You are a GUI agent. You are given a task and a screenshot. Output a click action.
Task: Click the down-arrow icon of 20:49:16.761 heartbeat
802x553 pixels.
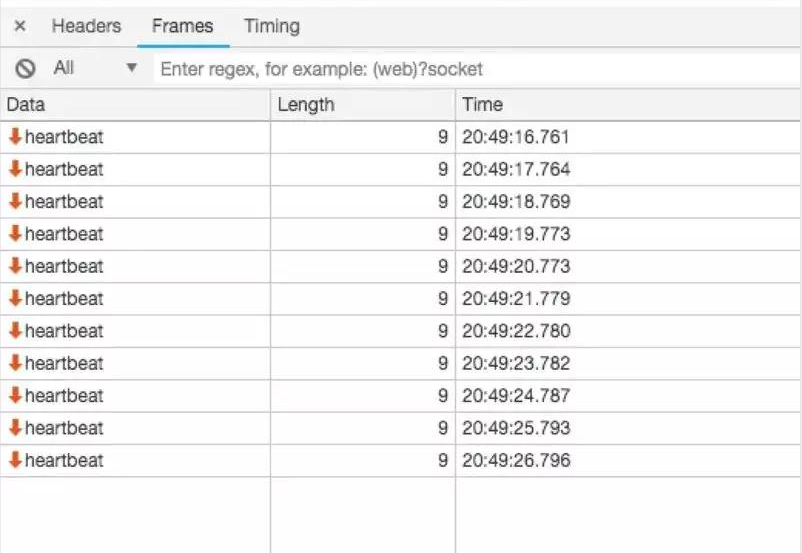pyautogui.click(x=15, y=137)
